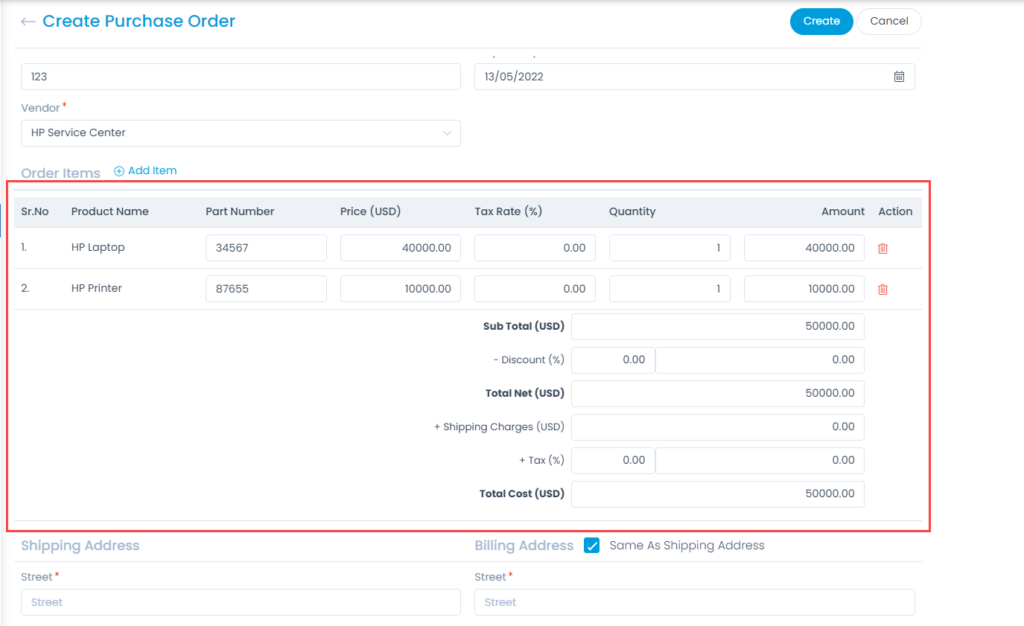Click the Shipping Address Street field
Viewport: 1024px width, 626px height.
coord(240,602)
